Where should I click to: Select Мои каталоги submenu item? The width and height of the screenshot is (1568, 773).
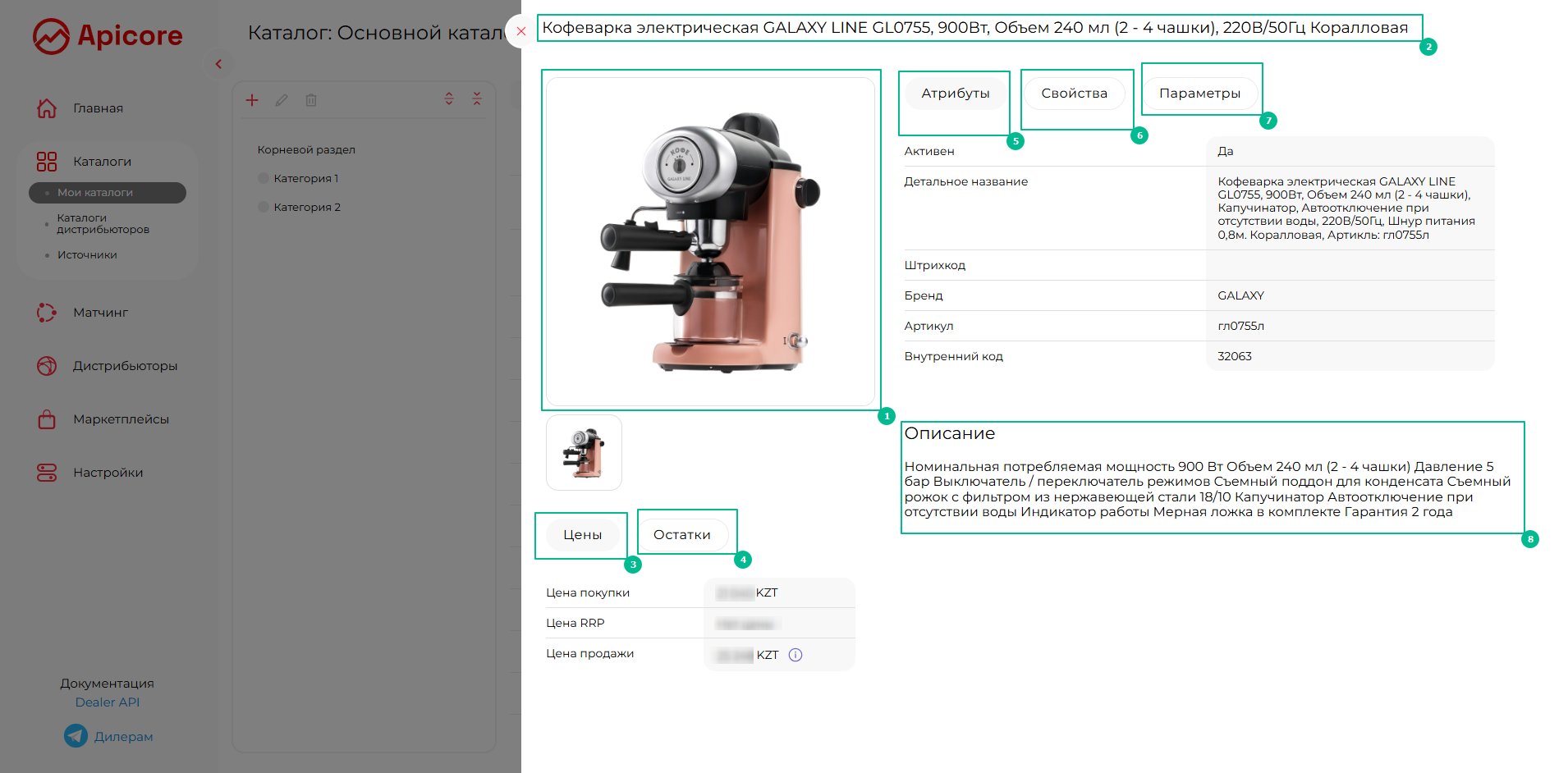point(108,193)
